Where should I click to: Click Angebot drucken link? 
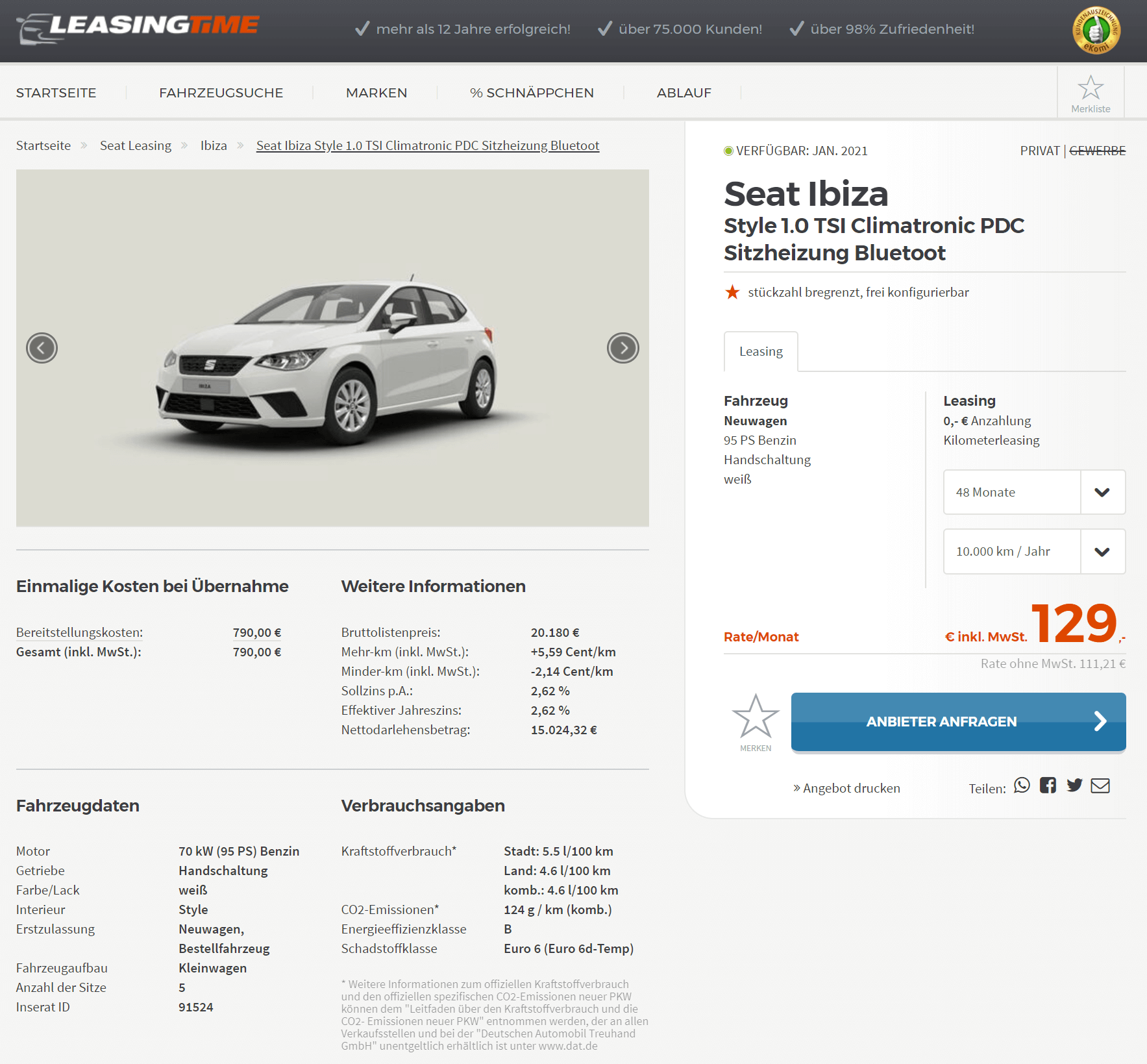(x=846, y=788)
